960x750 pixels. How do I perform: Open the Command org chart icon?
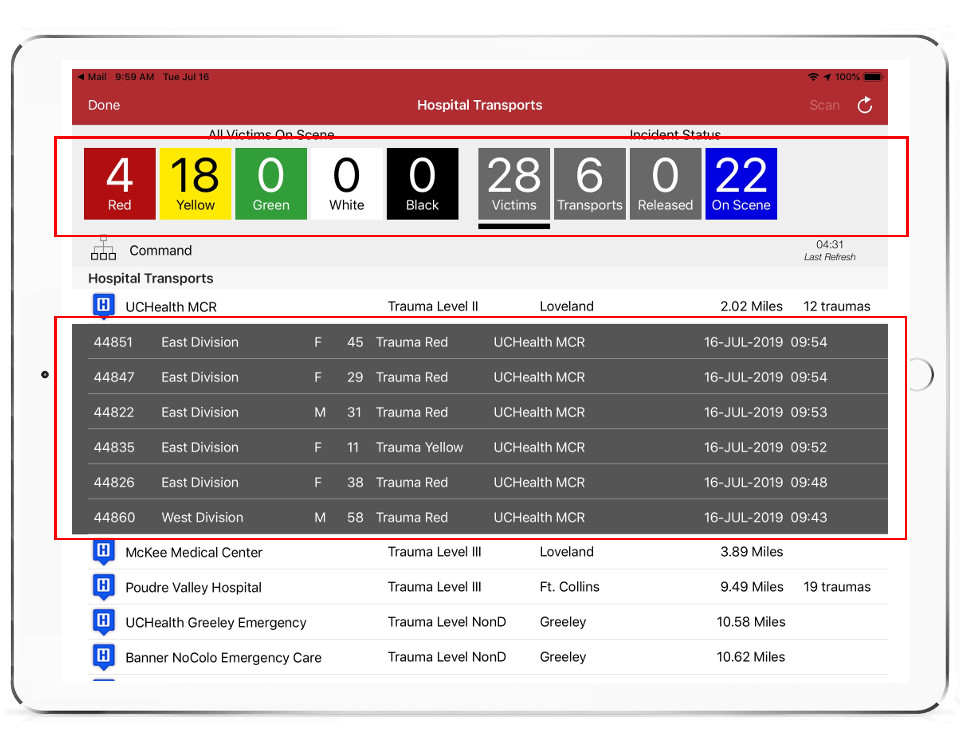[103, 249]
